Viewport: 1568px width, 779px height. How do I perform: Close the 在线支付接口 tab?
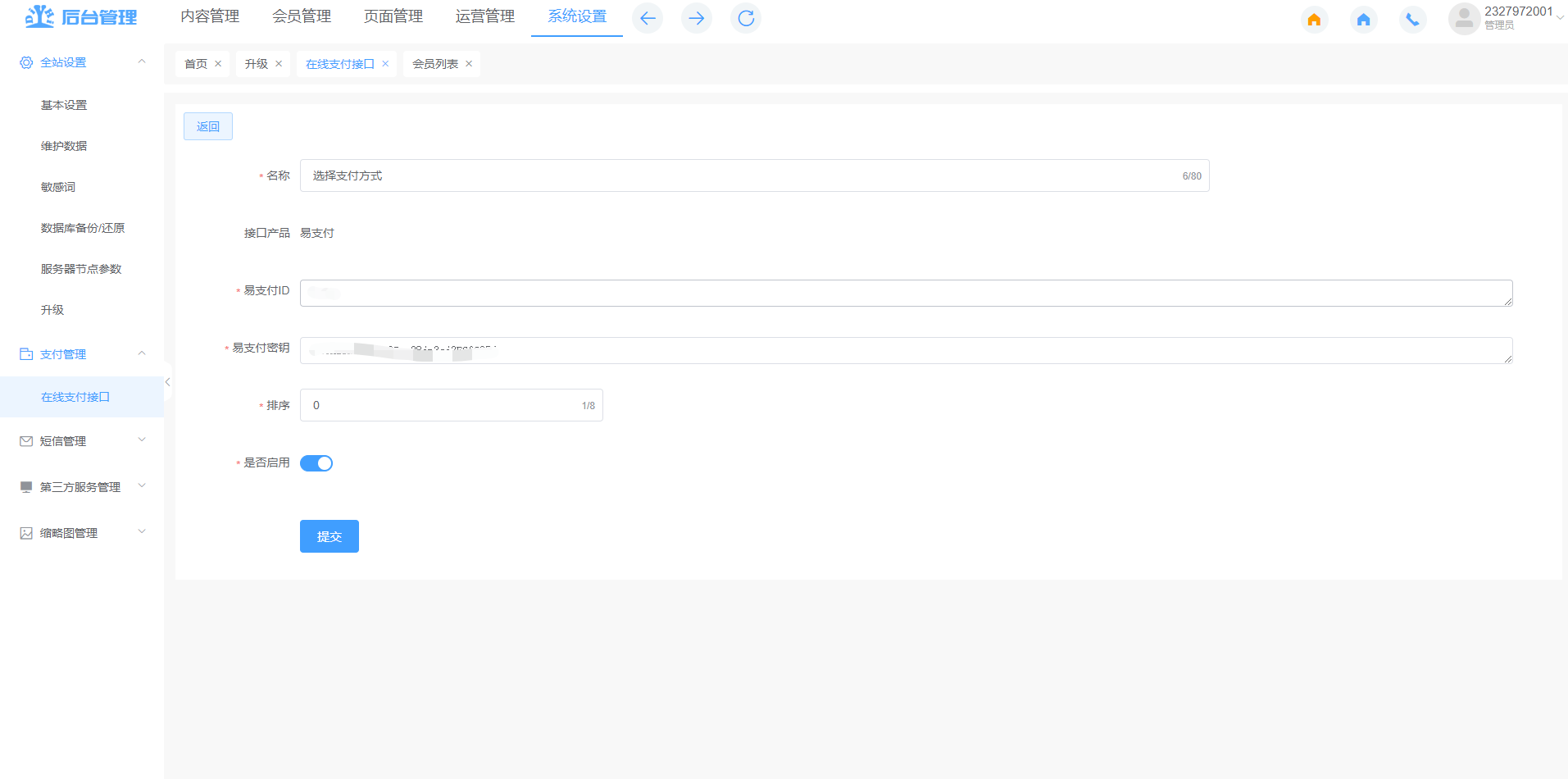(385, 64)
